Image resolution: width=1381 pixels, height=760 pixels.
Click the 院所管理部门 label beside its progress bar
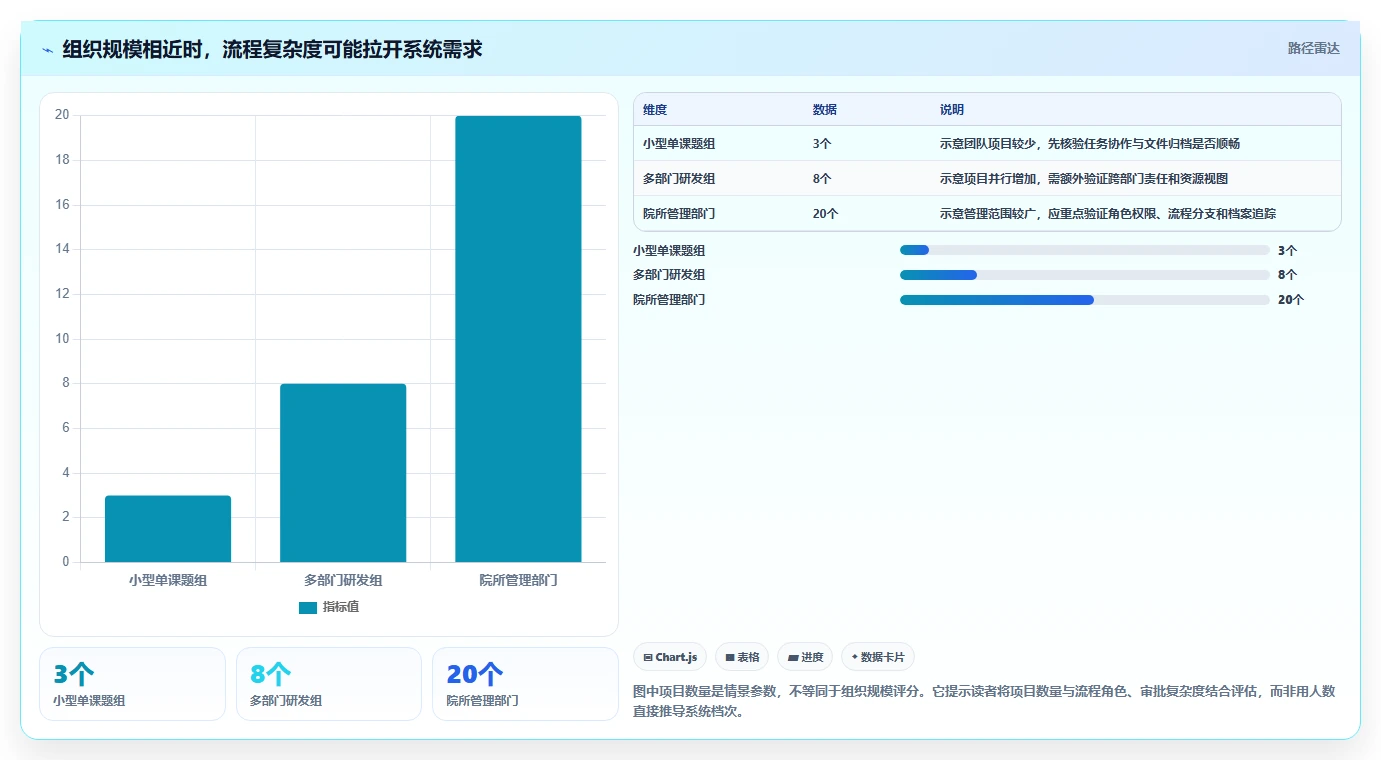(669, 300)
